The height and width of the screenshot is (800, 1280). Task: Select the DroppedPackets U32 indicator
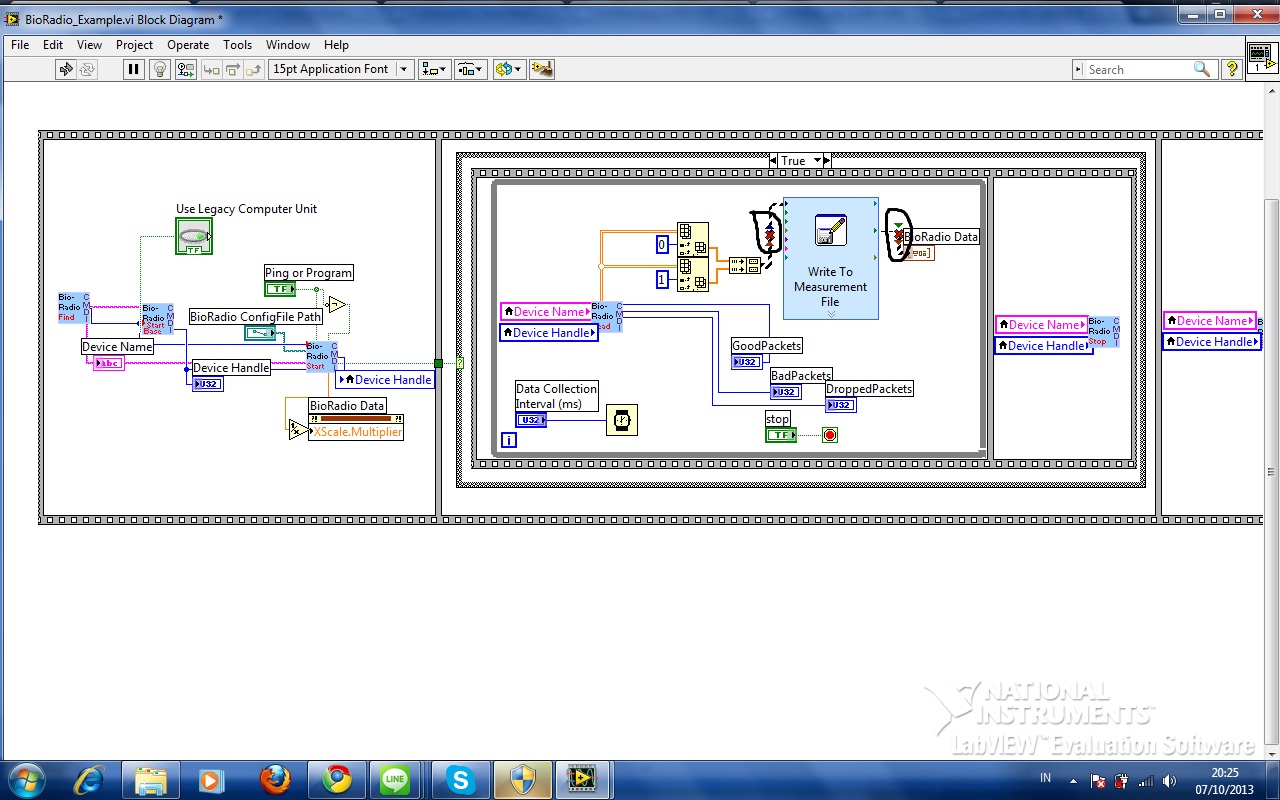point(841,405)
